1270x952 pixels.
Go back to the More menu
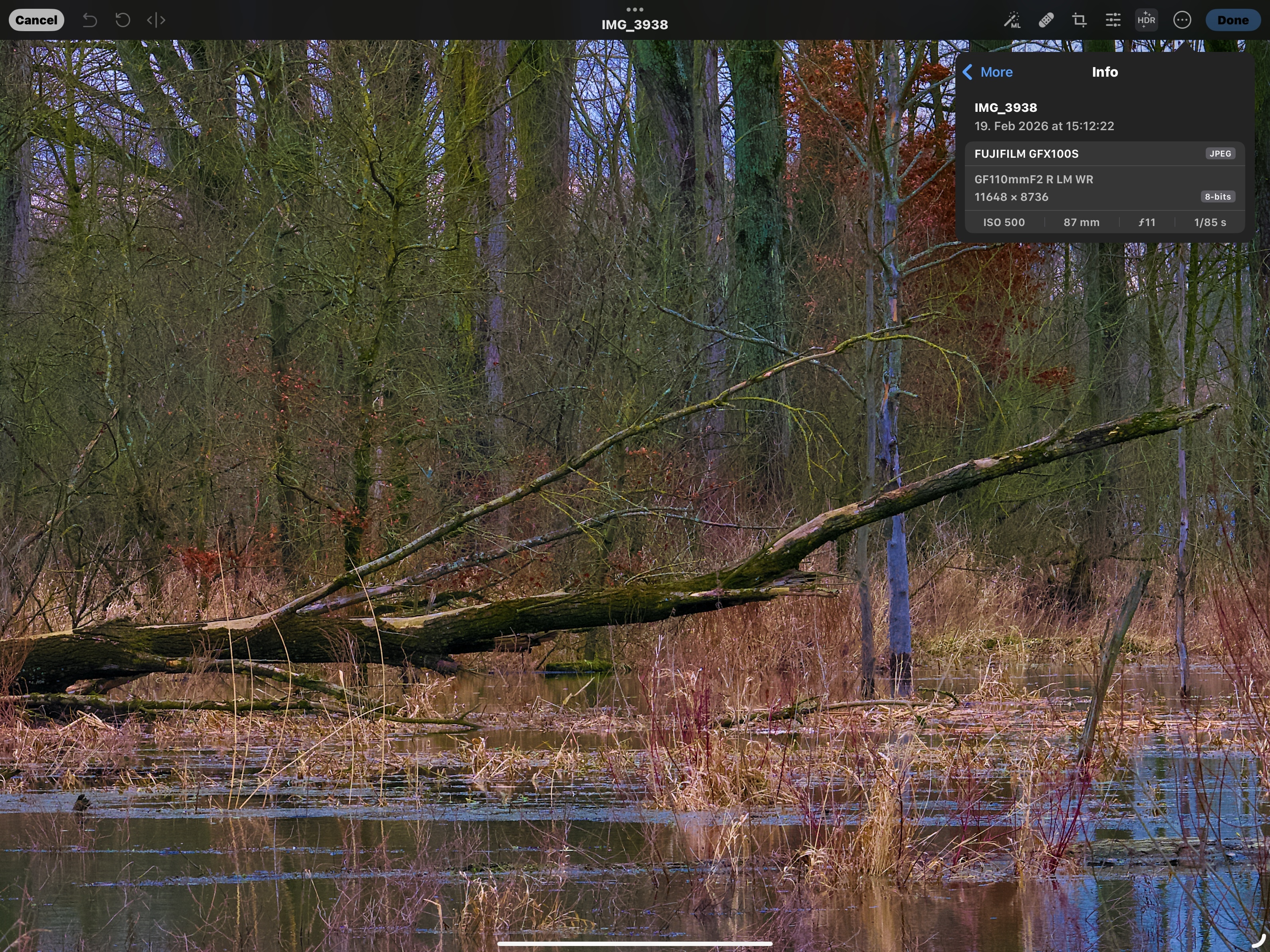click(988, 72)
